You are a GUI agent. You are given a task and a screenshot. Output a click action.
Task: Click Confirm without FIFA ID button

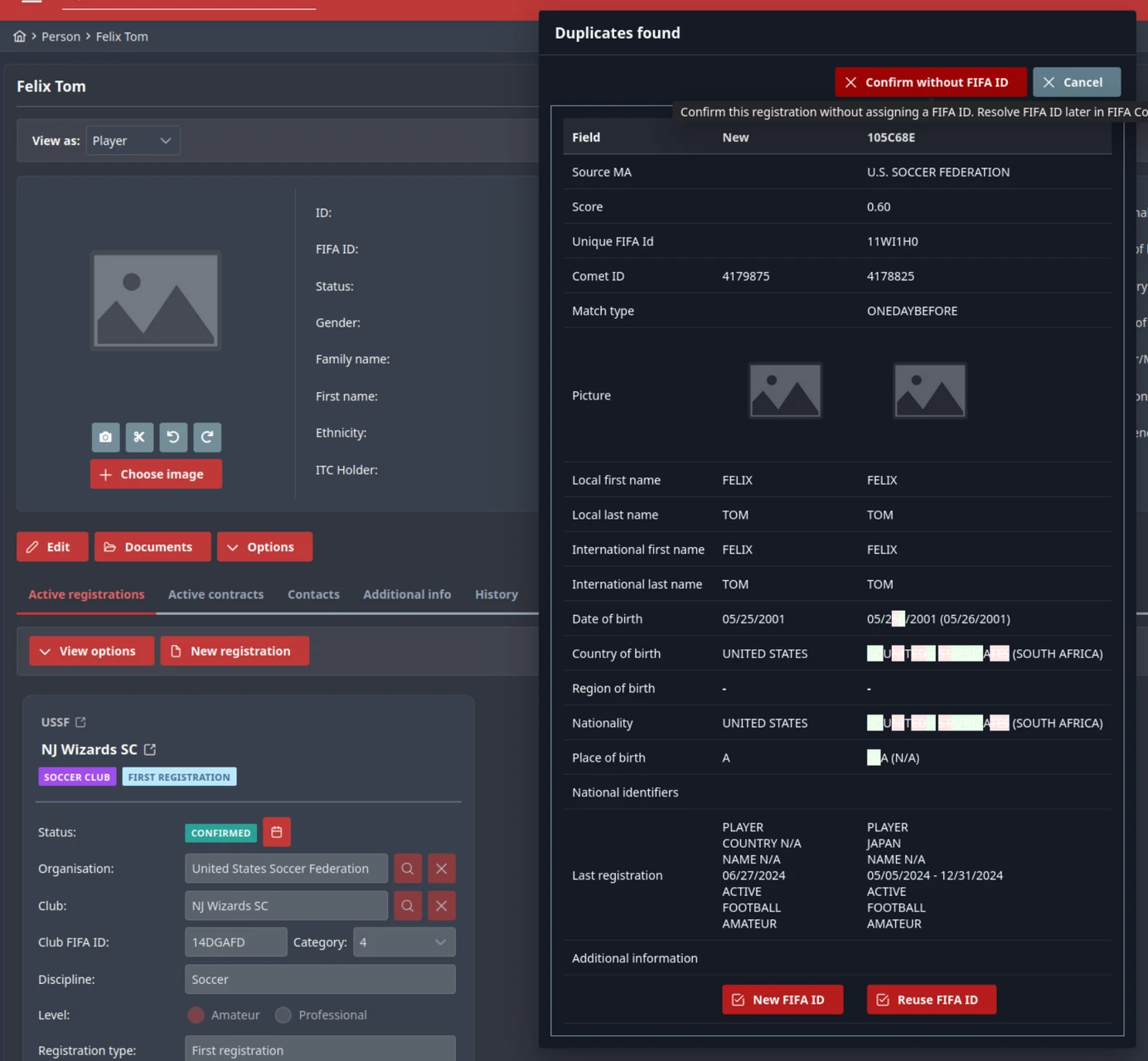coord(930,82)
